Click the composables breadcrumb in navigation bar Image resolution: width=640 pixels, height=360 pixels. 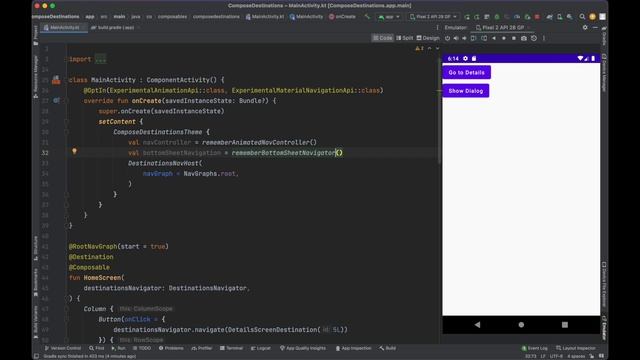(x=172, y=17)
